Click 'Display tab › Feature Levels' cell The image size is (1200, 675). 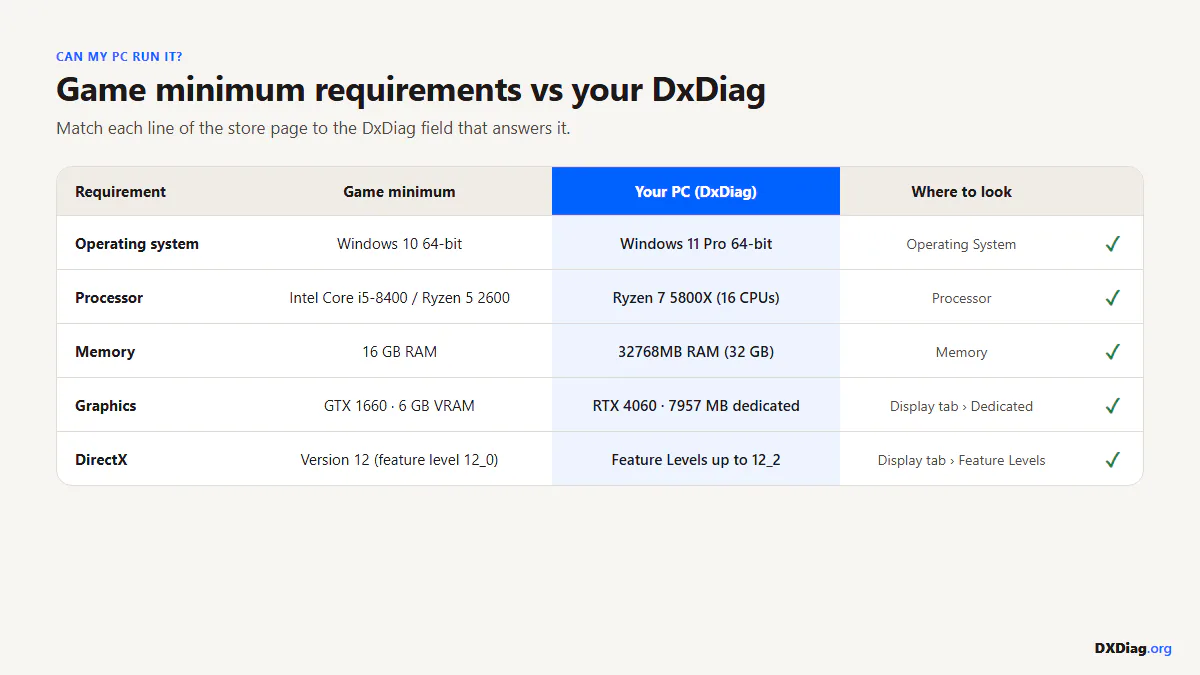point(961,460)
